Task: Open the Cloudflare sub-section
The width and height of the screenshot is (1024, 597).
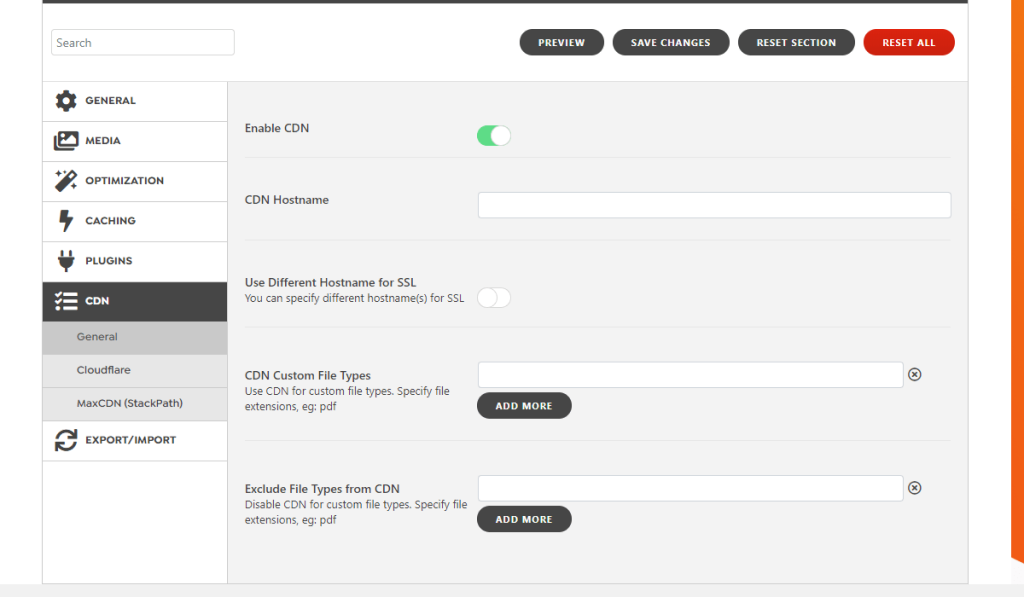Action: point(135,370)
